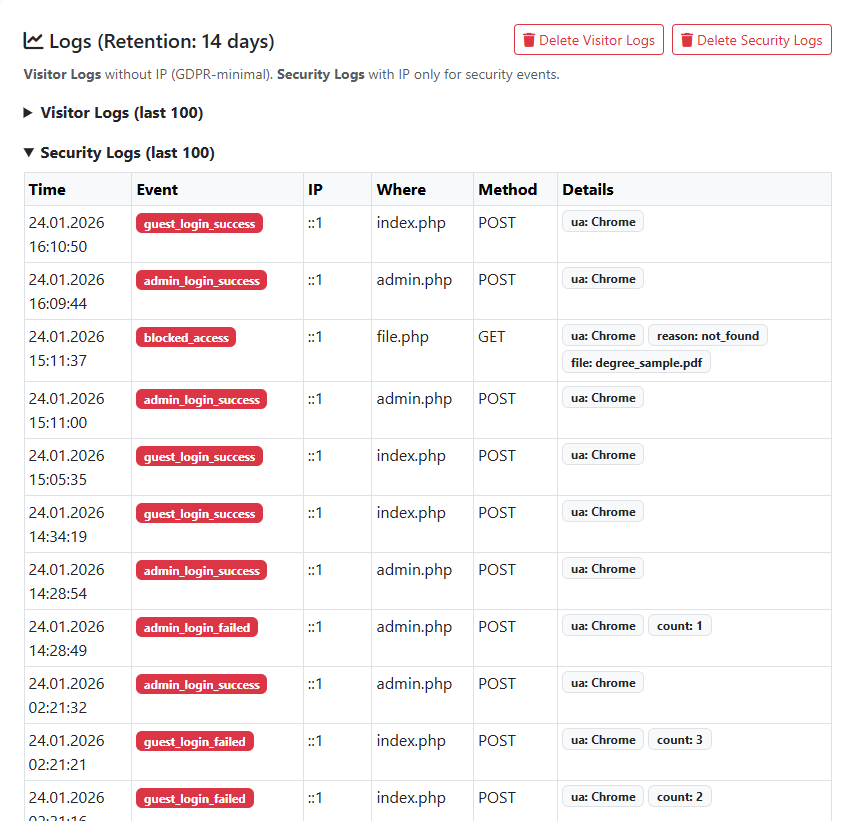This screenshot has height=821, width=850.
Task: Click the admin_login_failed event badge
Action: [x=198, y=628]
